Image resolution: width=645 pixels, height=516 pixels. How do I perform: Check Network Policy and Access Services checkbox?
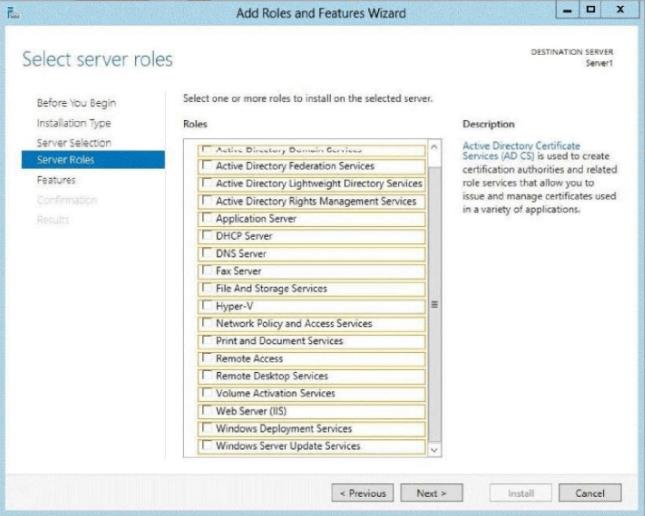[x=208, y=322]
